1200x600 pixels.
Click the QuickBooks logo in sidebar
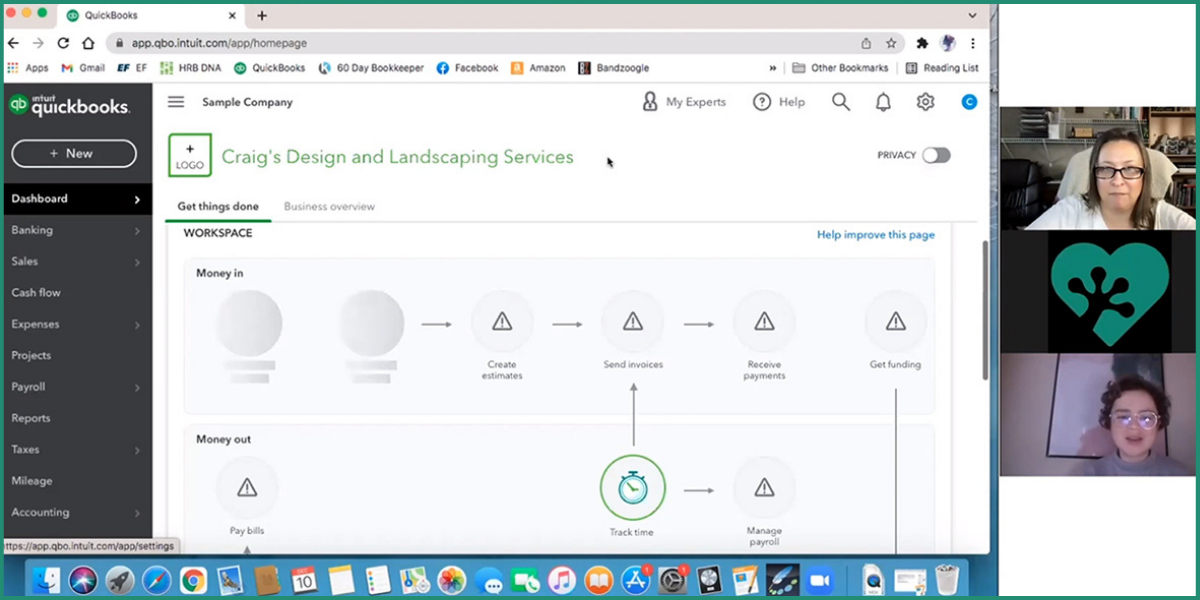pos(69,106)
